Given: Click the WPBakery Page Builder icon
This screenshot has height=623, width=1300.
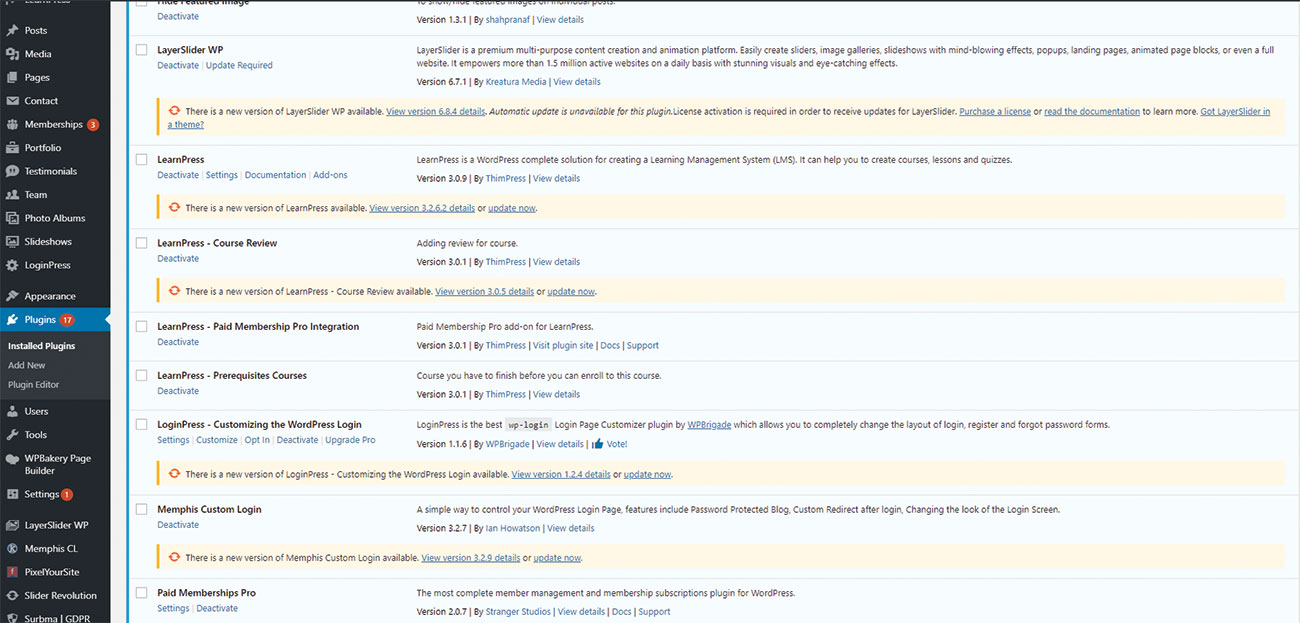Looking at the screenshot, I should tap(12, 459).
